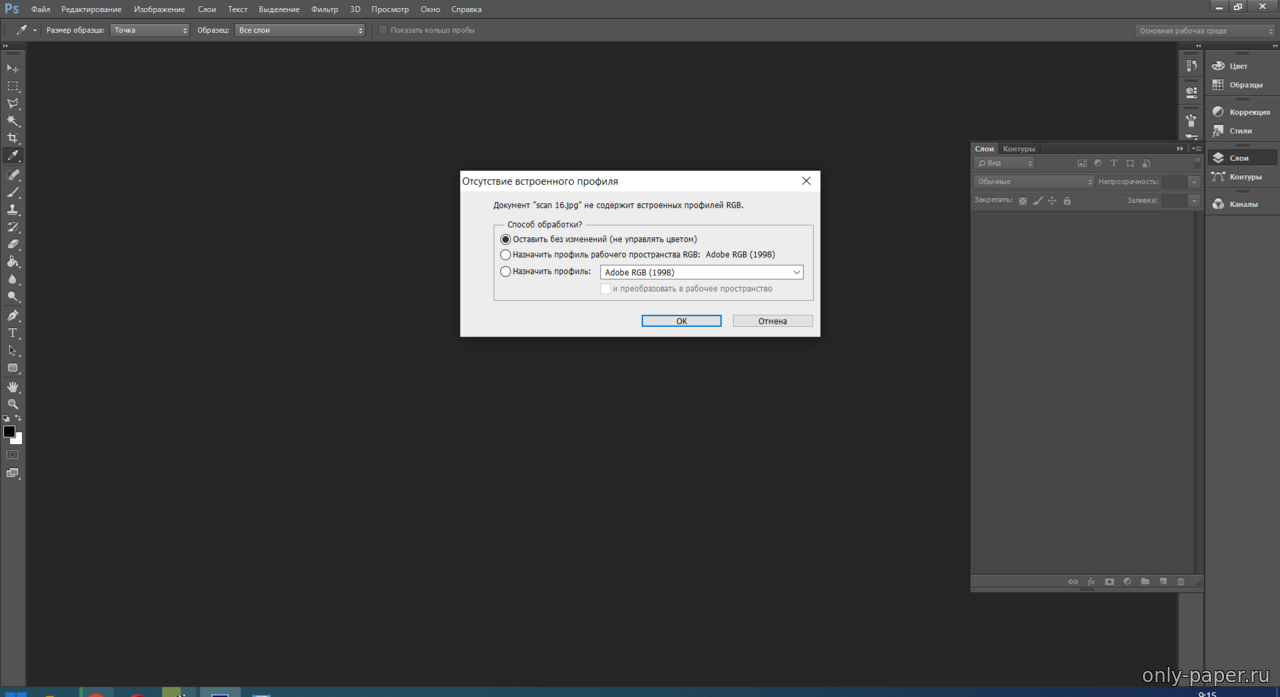Open the History panel icon

[1191, 66]
